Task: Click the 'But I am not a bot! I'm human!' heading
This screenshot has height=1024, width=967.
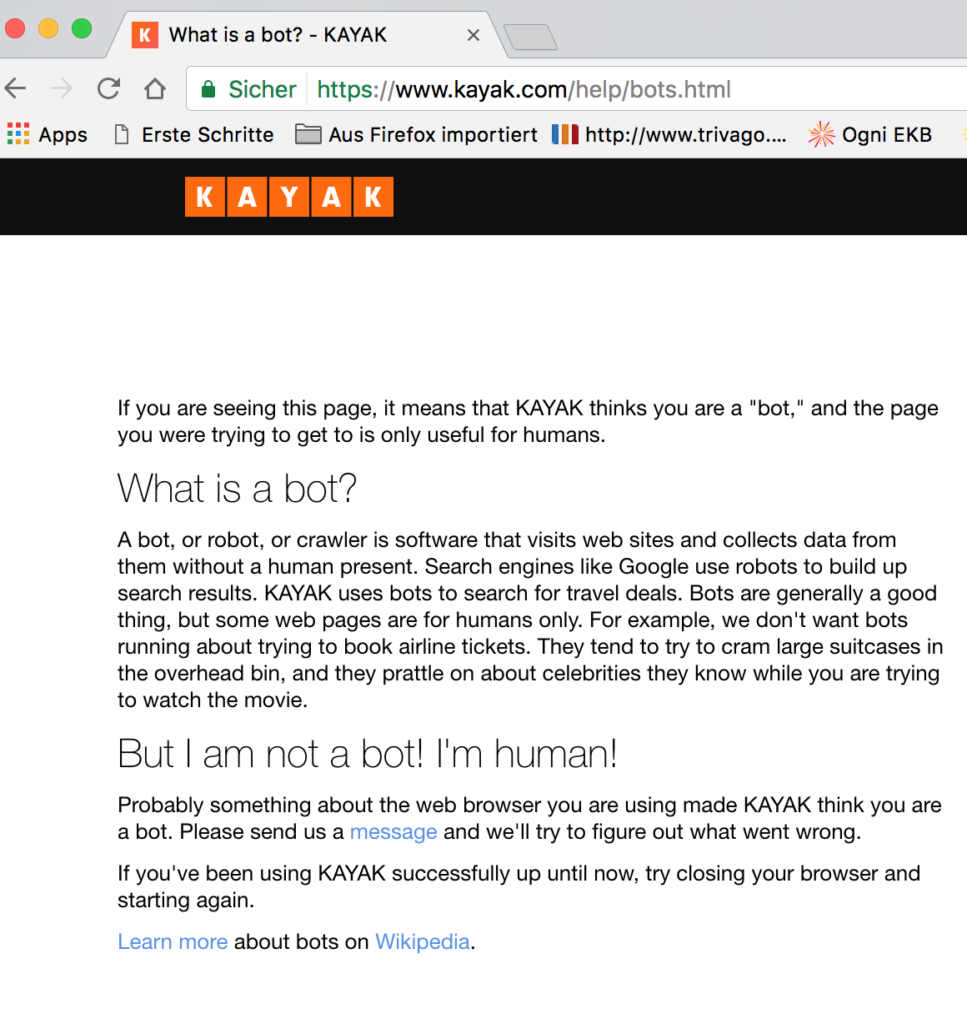Action: pos(367,754)
